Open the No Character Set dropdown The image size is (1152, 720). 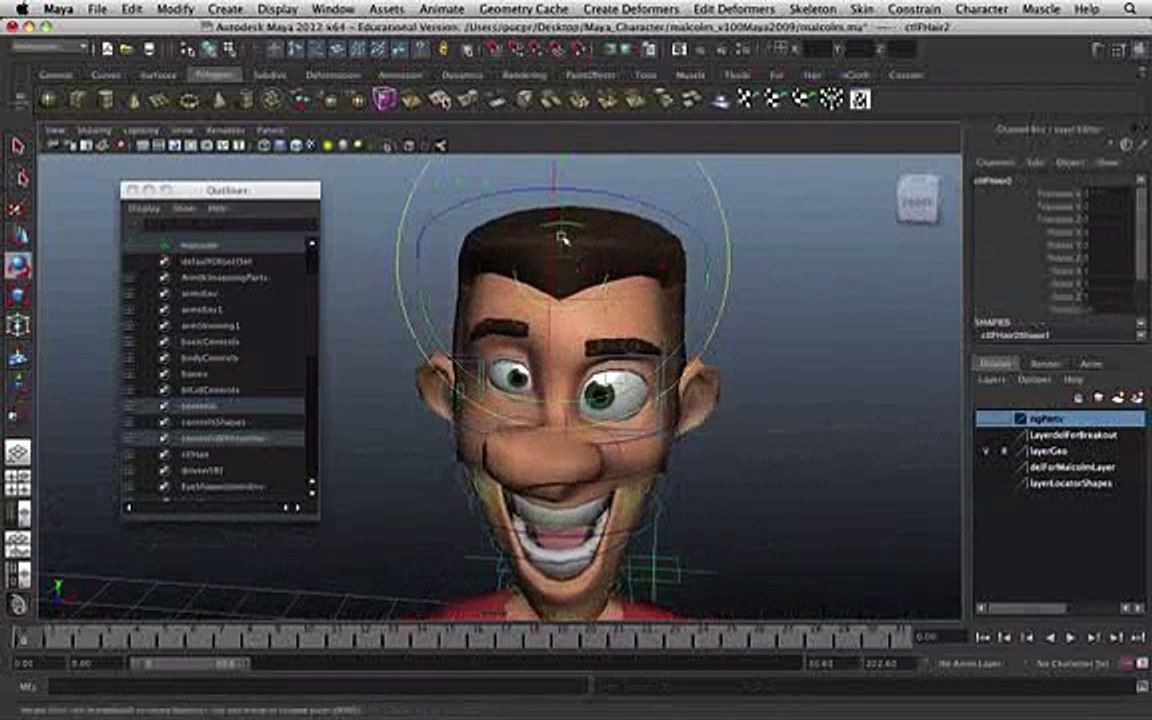click(x=1072, y=663)
